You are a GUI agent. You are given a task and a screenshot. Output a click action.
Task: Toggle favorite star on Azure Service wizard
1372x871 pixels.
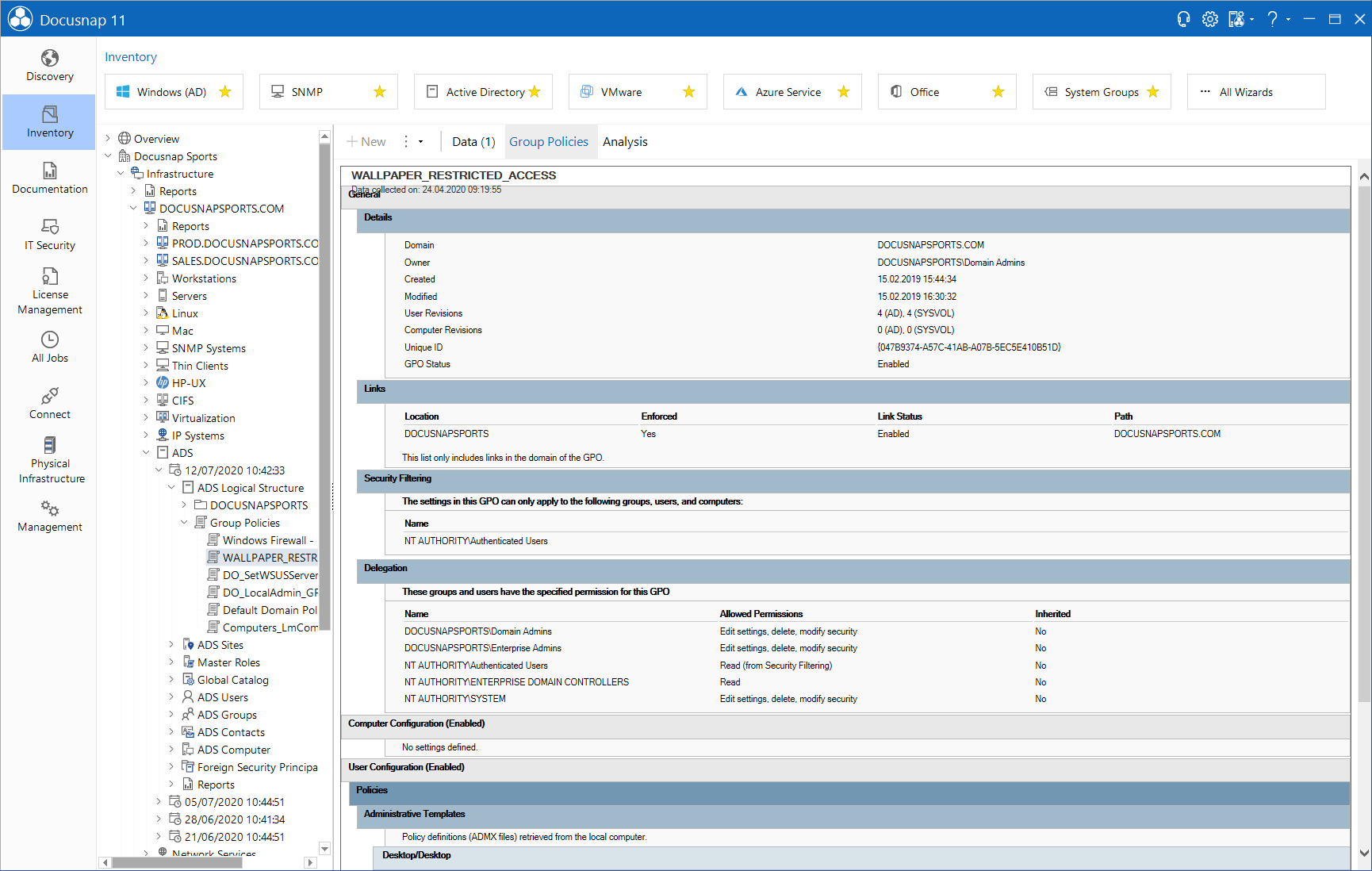844,92
